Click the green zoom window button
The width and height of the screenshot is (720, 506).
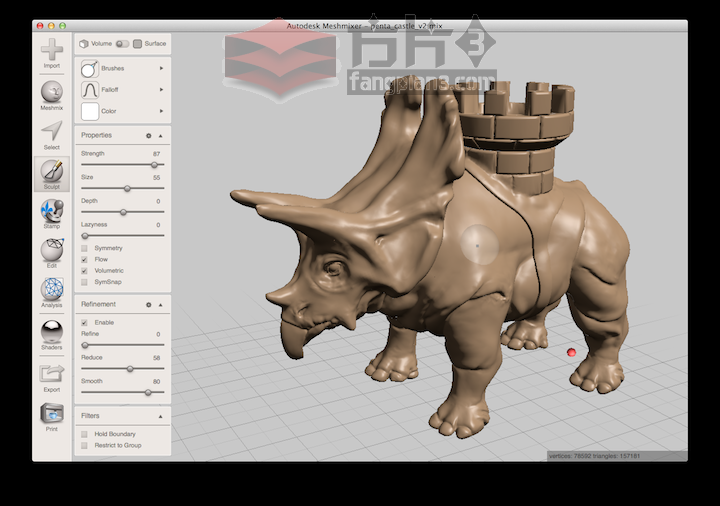(62, 26)
